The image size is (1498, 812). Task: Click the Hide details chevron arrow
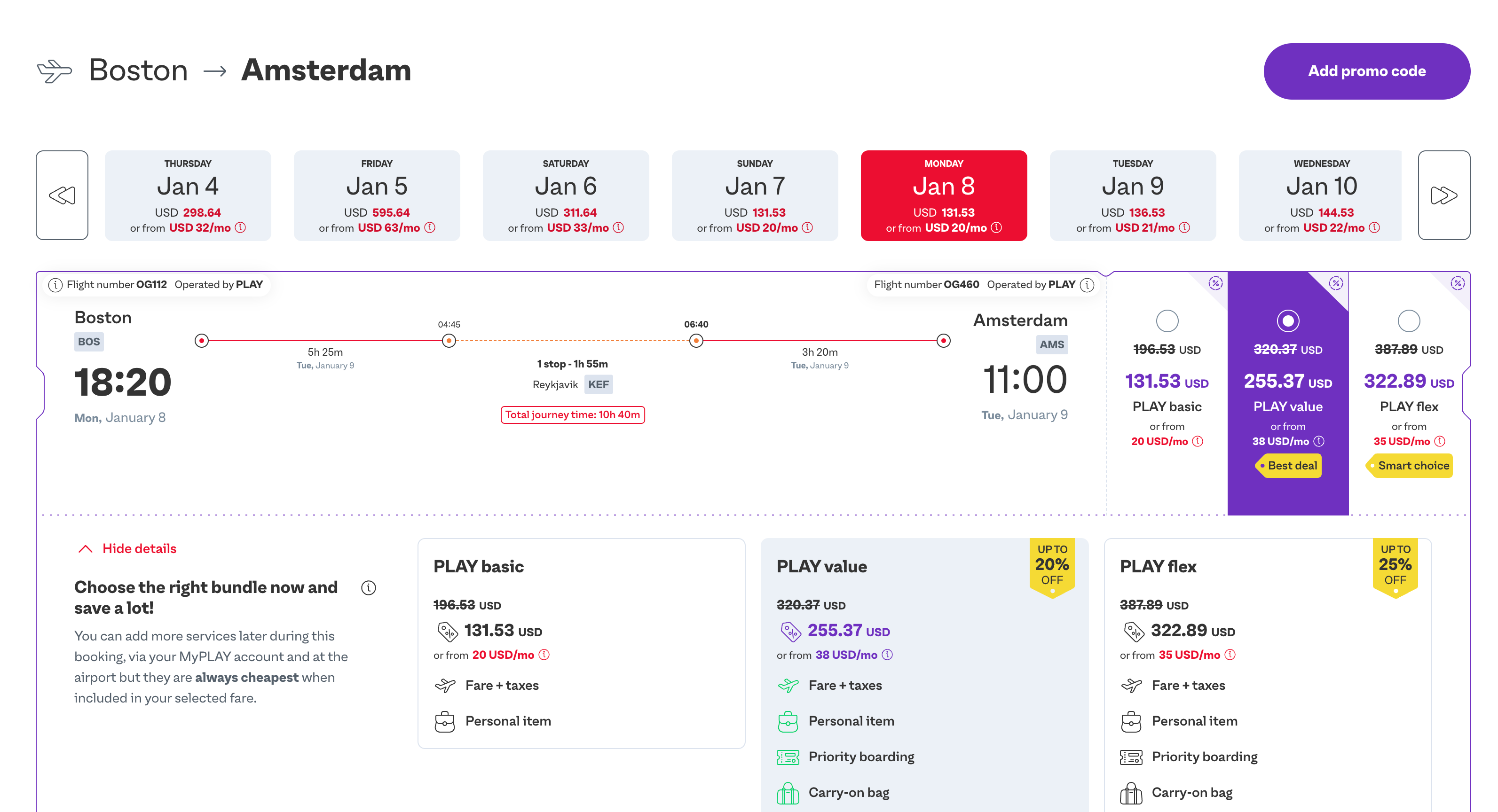86,549
